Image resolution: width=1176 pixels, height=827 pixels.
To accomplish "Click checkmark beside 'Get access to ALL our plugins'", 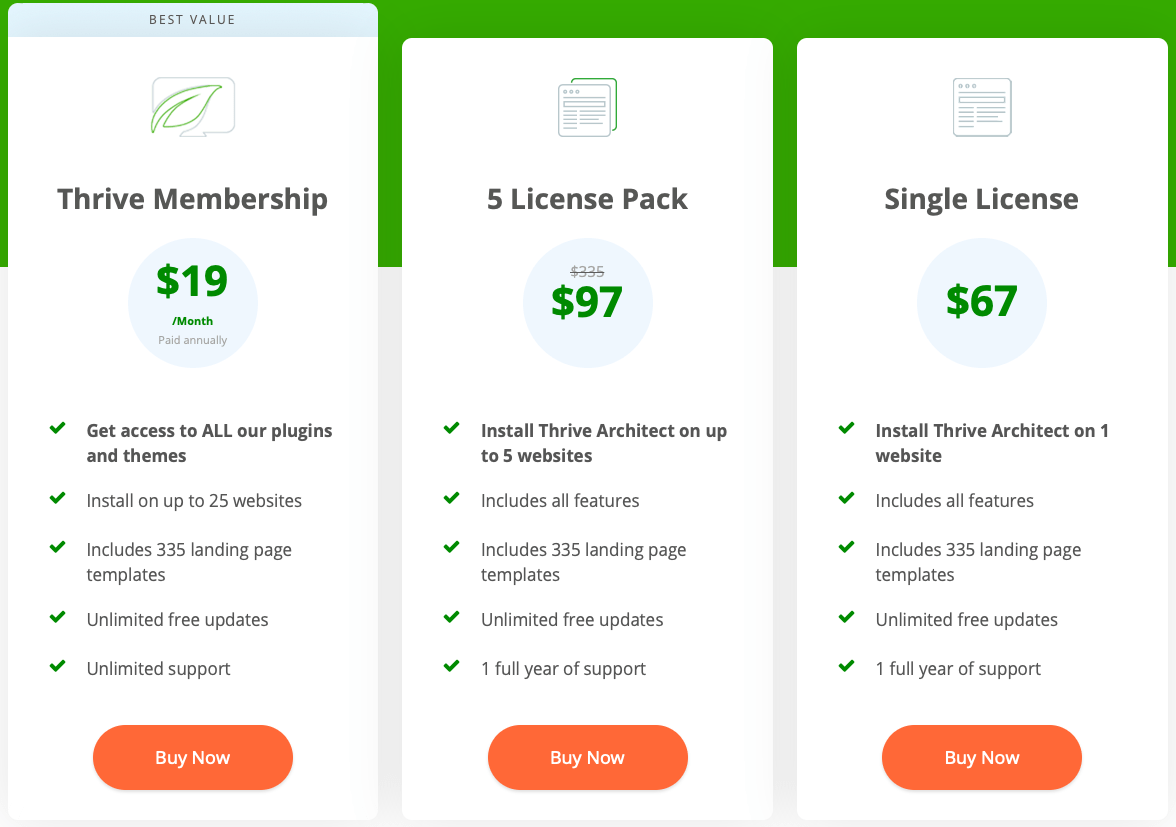I will (58, 428).
